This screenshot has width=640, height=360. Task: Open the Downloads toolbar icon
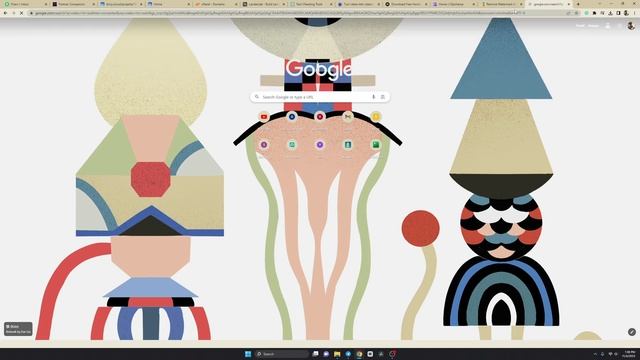click(x=610, y=13)
